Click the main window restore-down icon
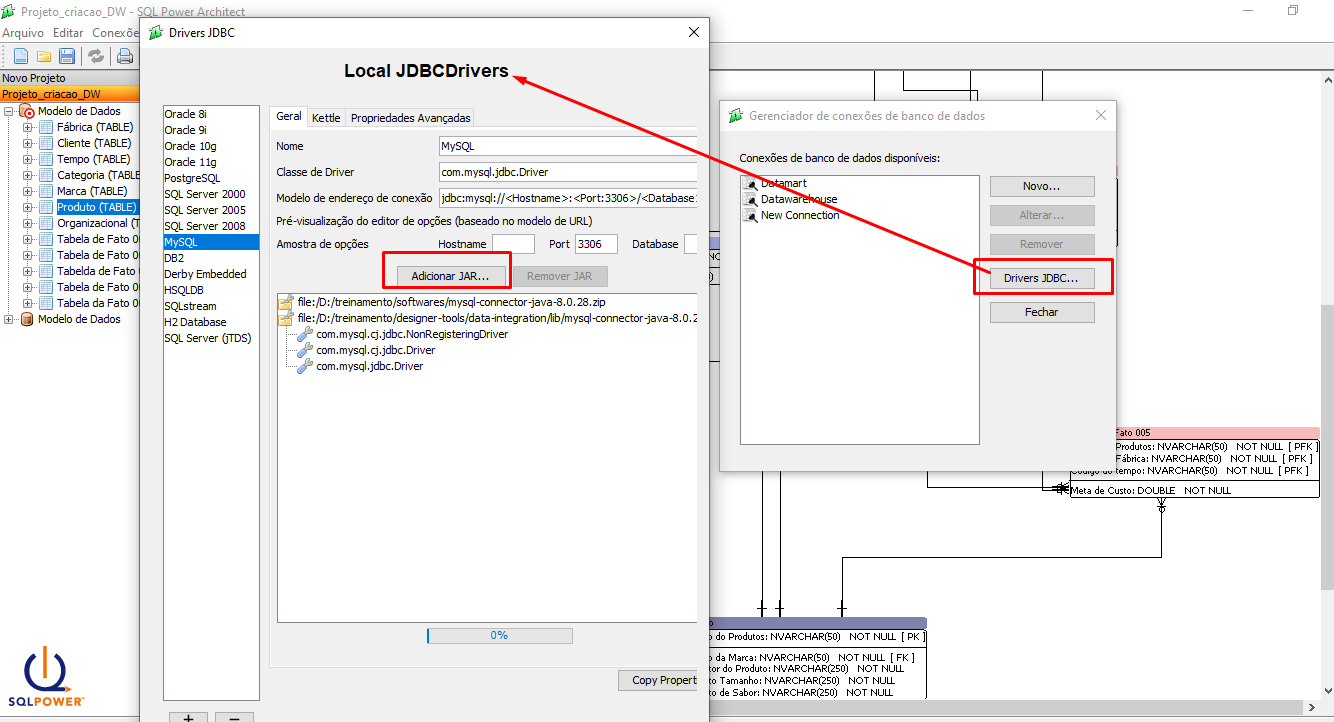Screen dimensions: 1334x722 (1293, 11)
